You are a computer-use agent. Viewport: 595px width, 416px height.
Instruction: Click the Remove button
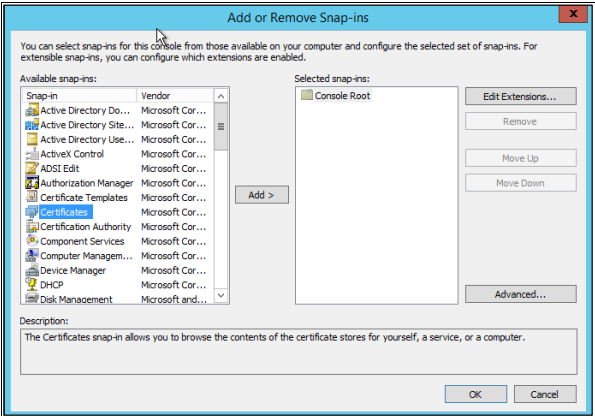[x=521, y=121]
